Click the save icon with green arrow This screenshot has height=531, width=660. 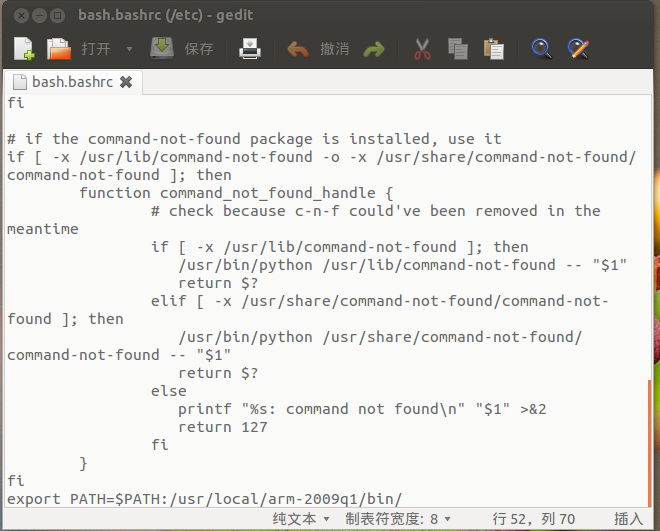pos(162,48)
